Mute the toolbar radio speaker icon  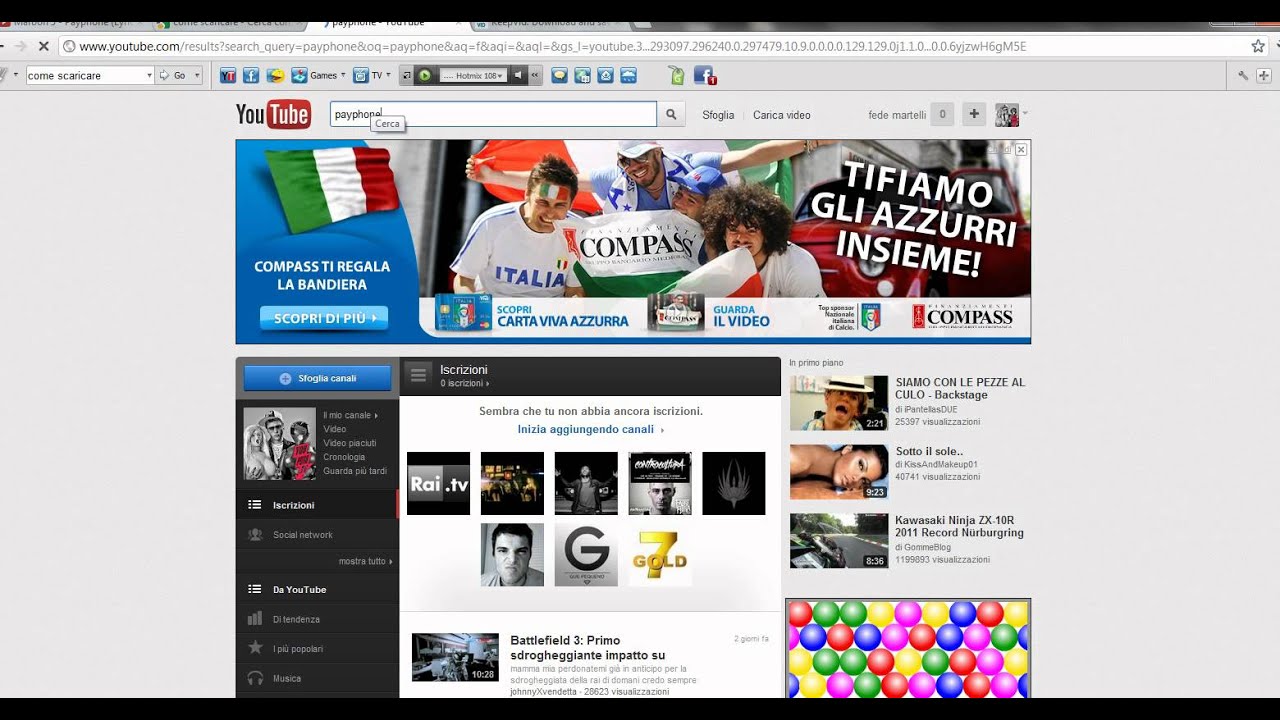[x=518, y=75]
